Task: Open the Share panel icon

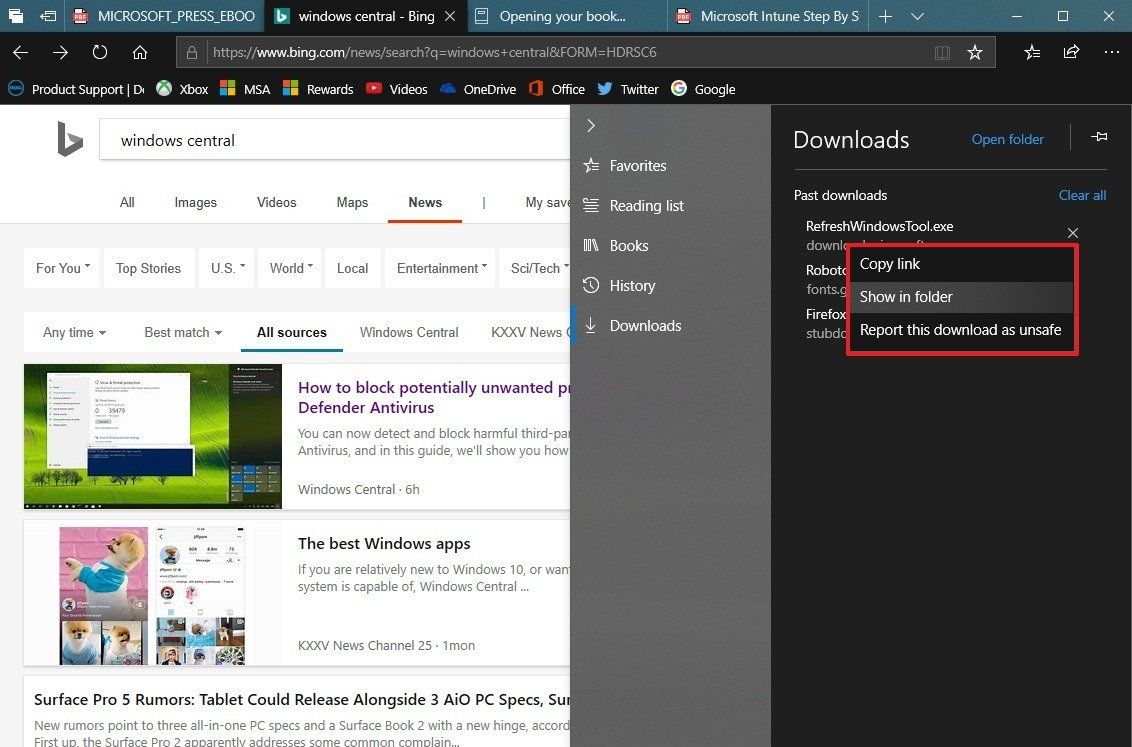Action: tap(1071, 52)
